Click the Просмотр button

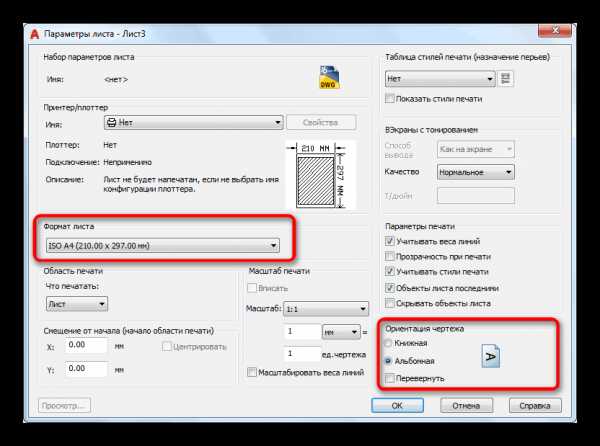(64, 405)
